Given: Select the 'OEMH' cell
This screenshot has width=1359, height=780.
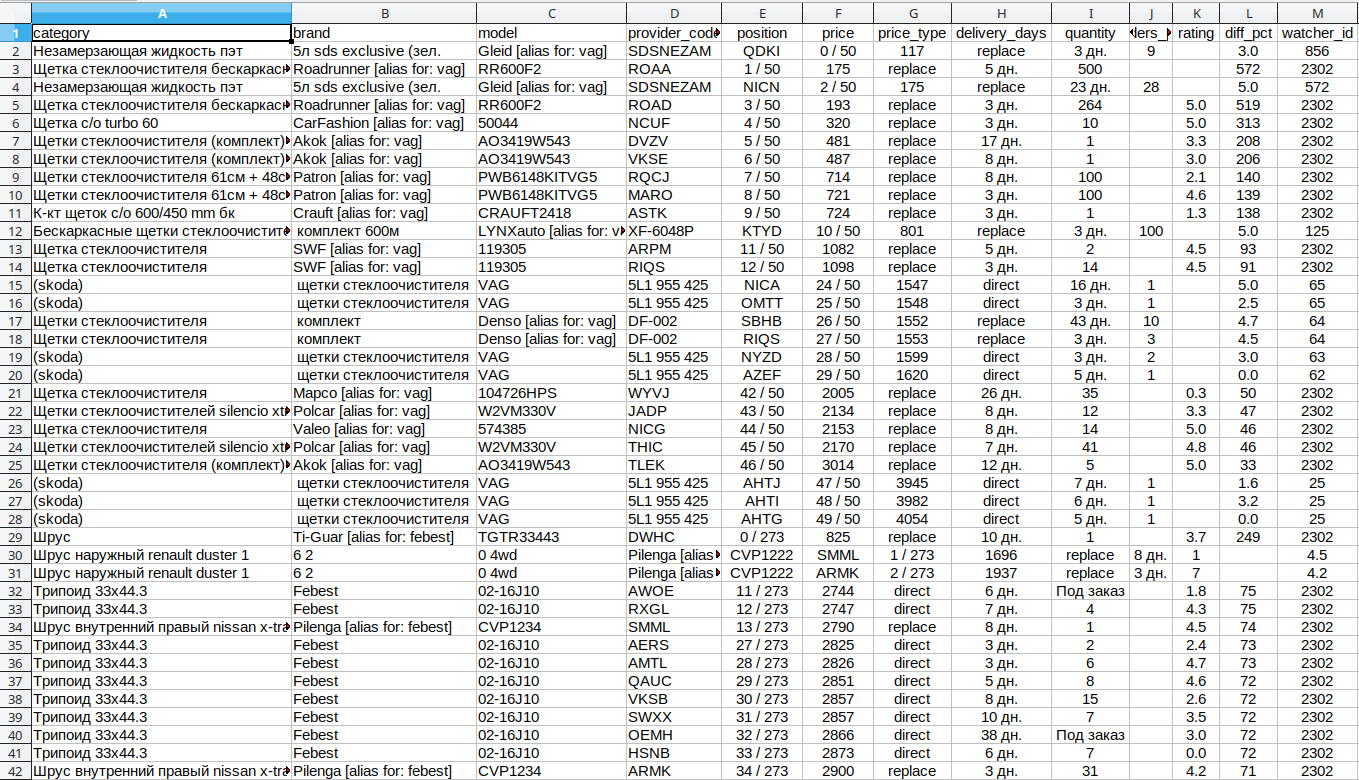Looking at the screenshot, I should click(674, 735).
